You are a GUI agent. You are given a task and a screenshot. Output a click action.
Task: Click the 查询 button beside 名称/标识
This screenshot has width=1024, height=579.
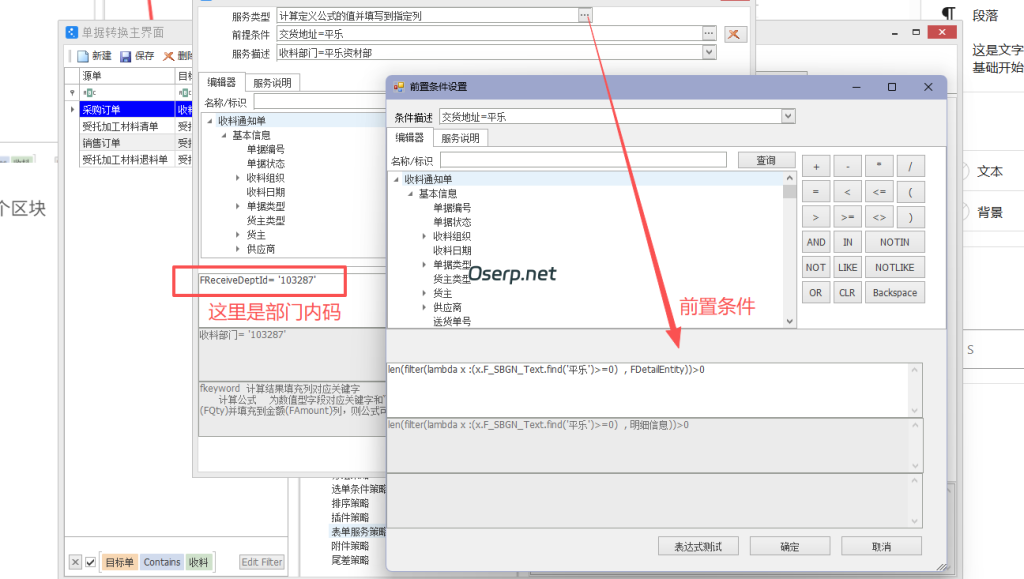click(x=766, y=159)
